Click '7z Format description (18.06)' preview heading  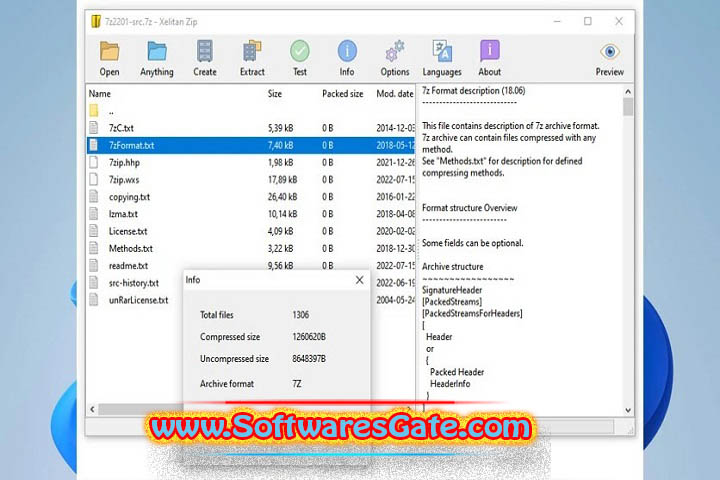coord(473,90)
